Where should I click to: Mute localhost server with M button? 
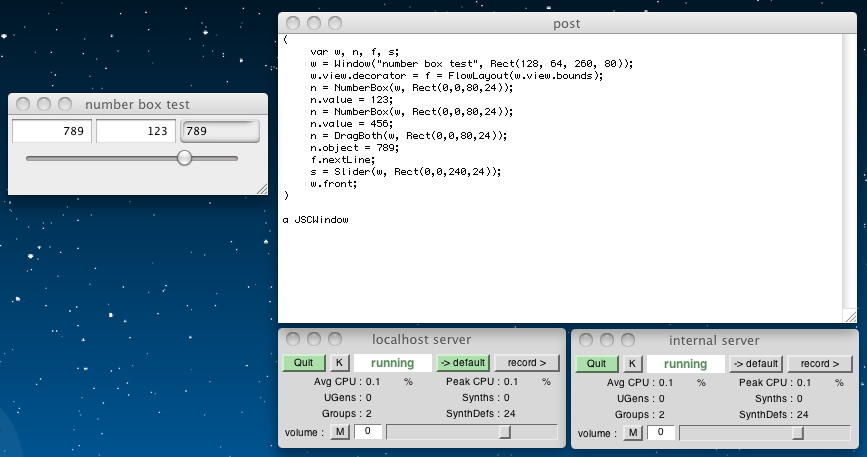pos(340,432)
